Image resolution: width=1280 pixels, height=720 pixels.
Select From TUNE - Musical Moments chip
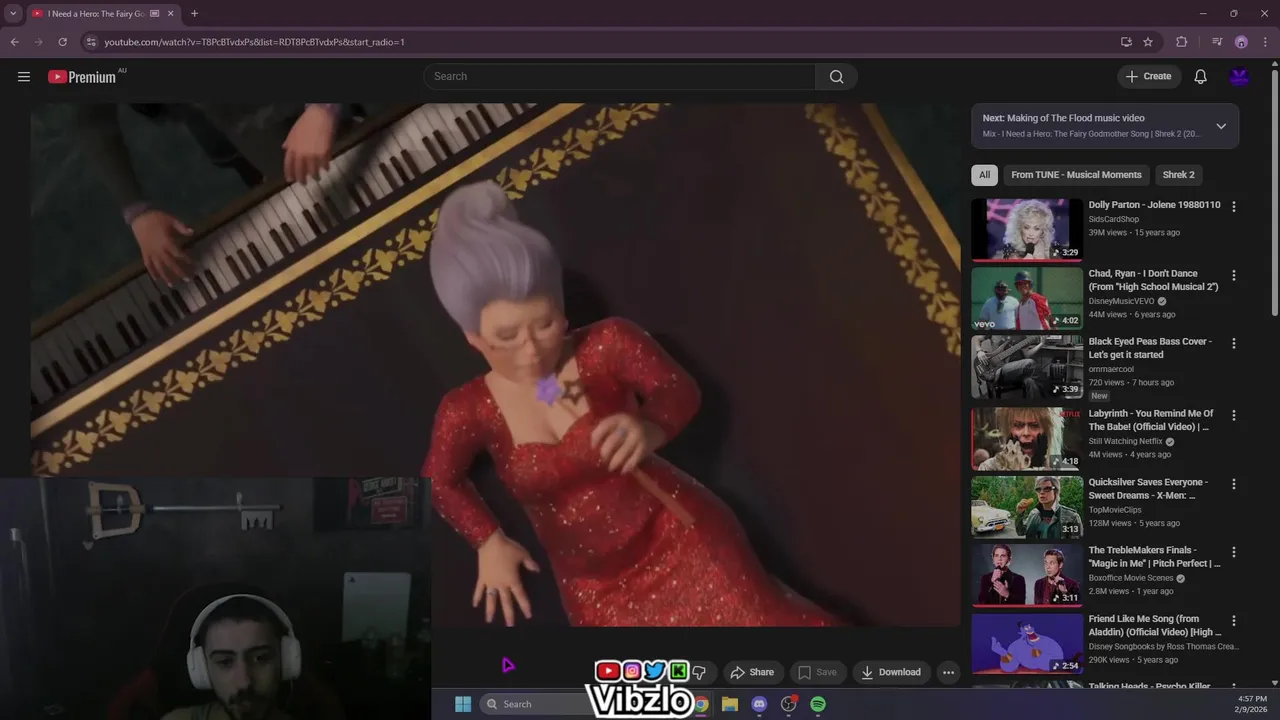point(1076,175)
